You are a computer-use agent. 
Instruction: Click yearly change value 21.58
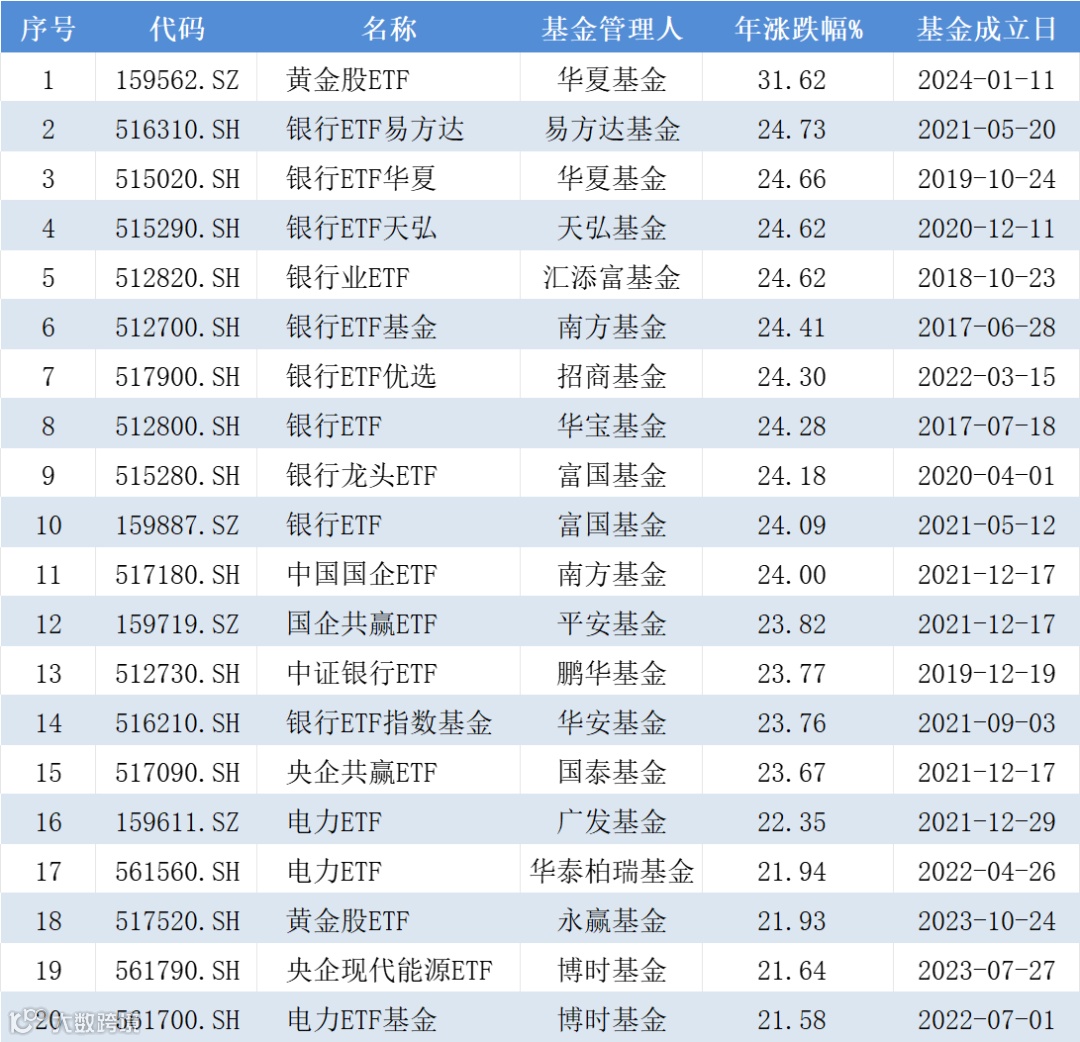791,1020
